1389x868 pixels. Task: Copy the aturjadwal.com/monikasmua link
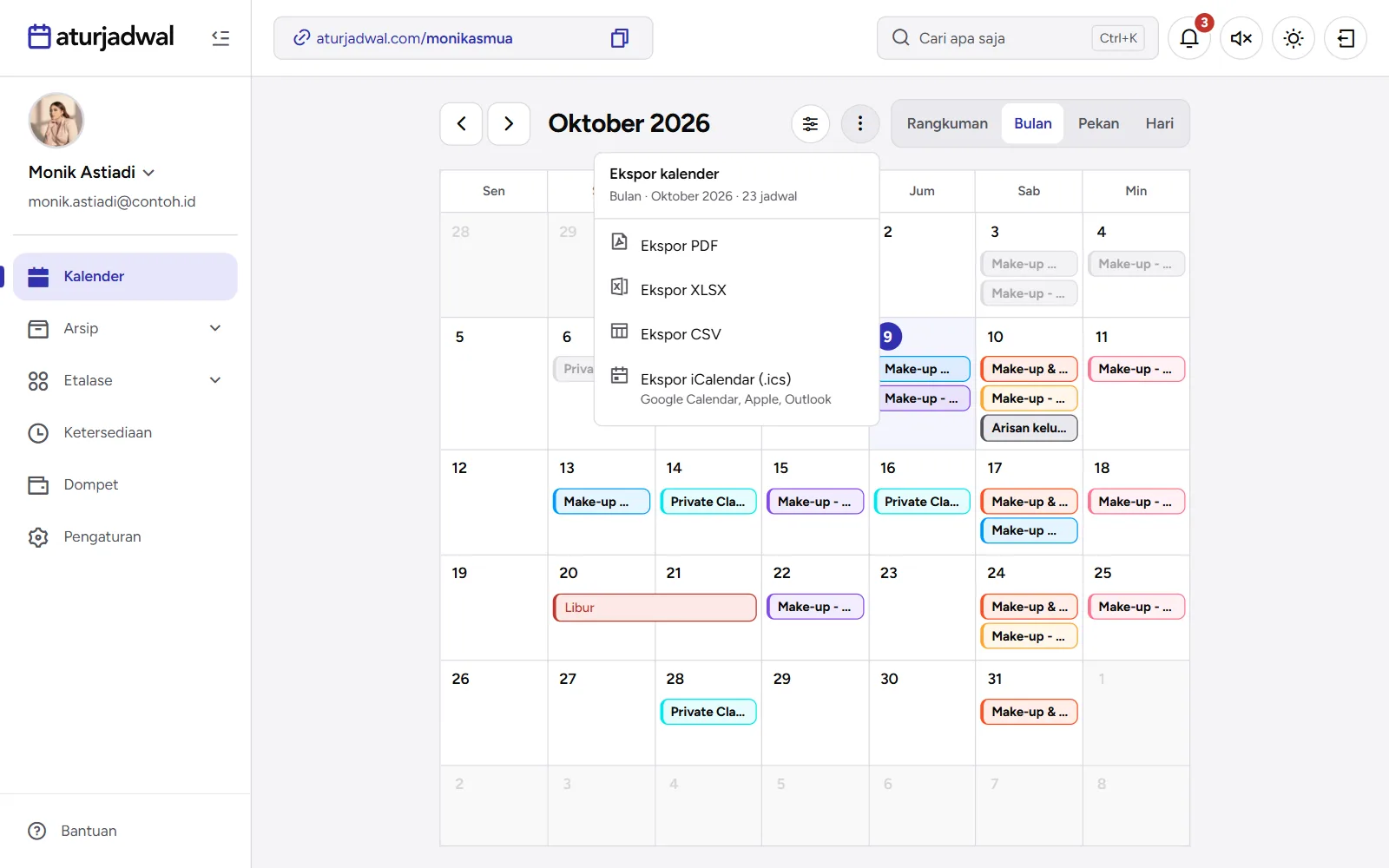pos(619,38)
